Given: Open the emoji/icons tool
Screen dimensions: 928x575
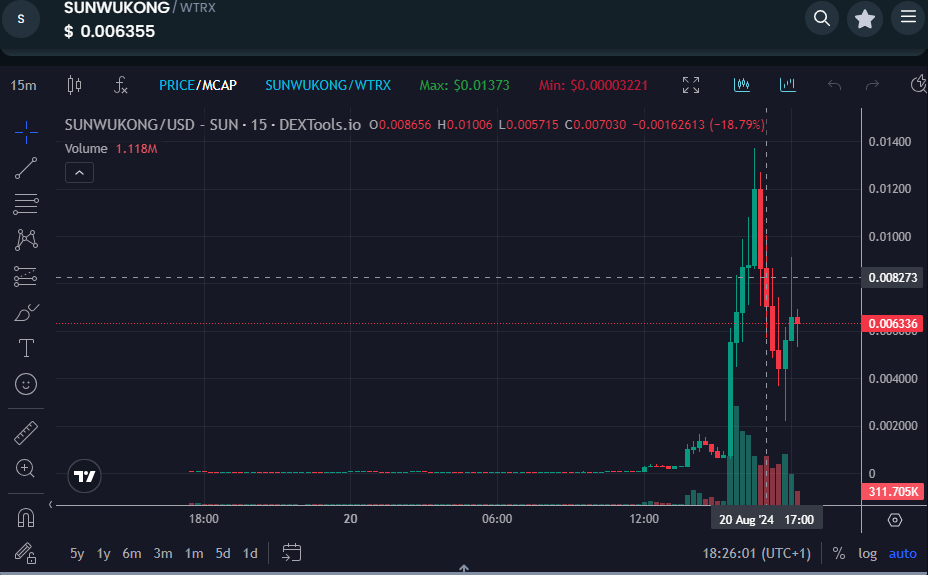Looking at the screenshot, I should [x=26, y=385].
